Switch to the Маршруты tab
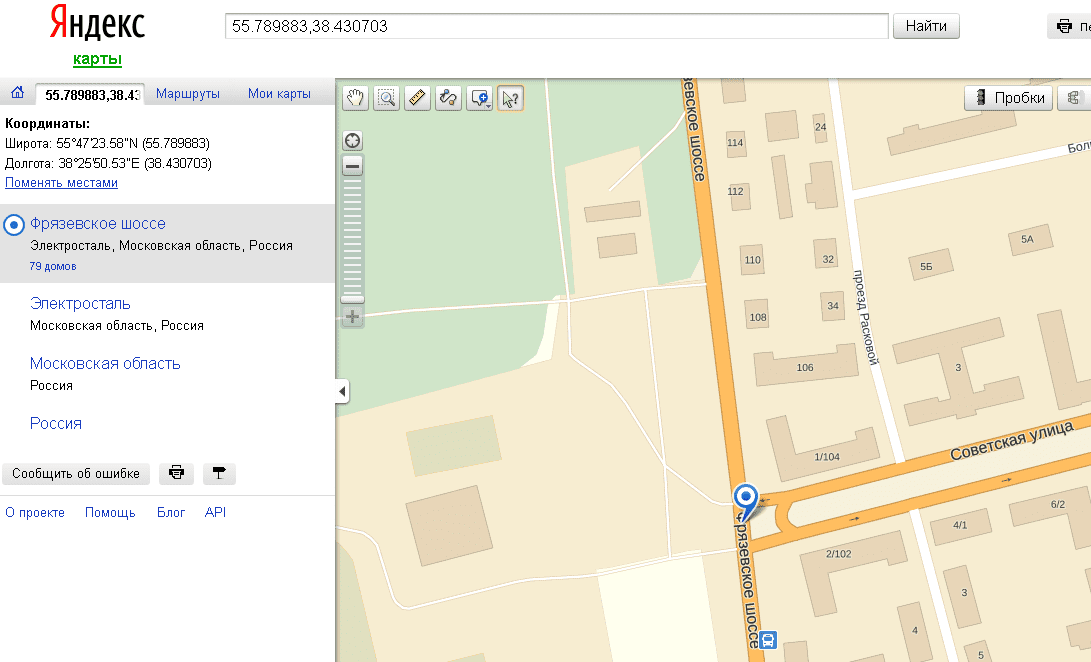 pos(188,94)
